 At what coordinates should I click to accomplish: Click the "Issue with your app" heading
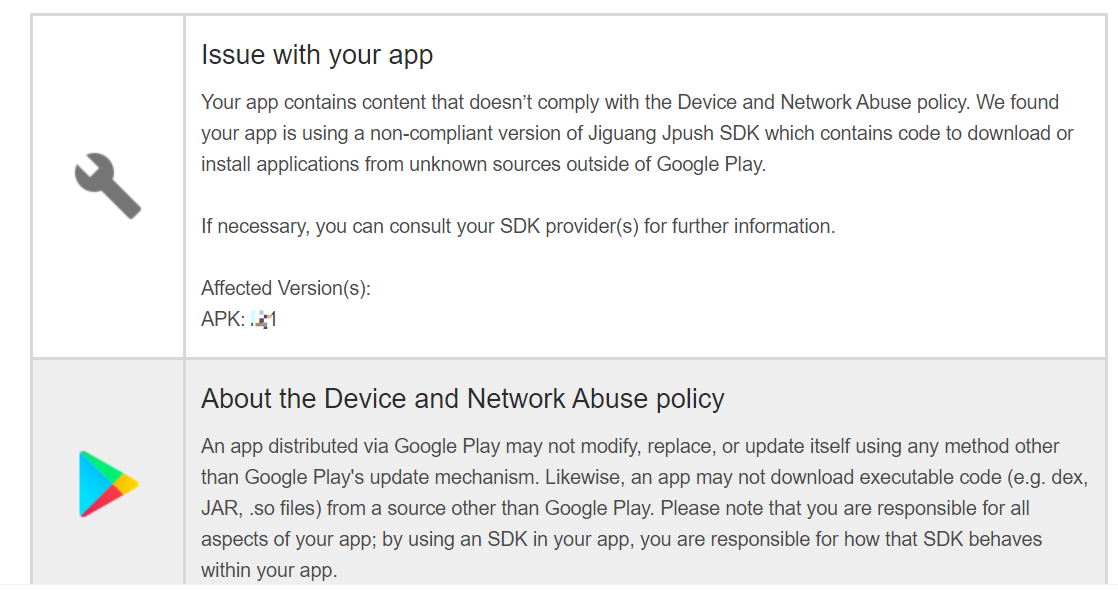317,55
